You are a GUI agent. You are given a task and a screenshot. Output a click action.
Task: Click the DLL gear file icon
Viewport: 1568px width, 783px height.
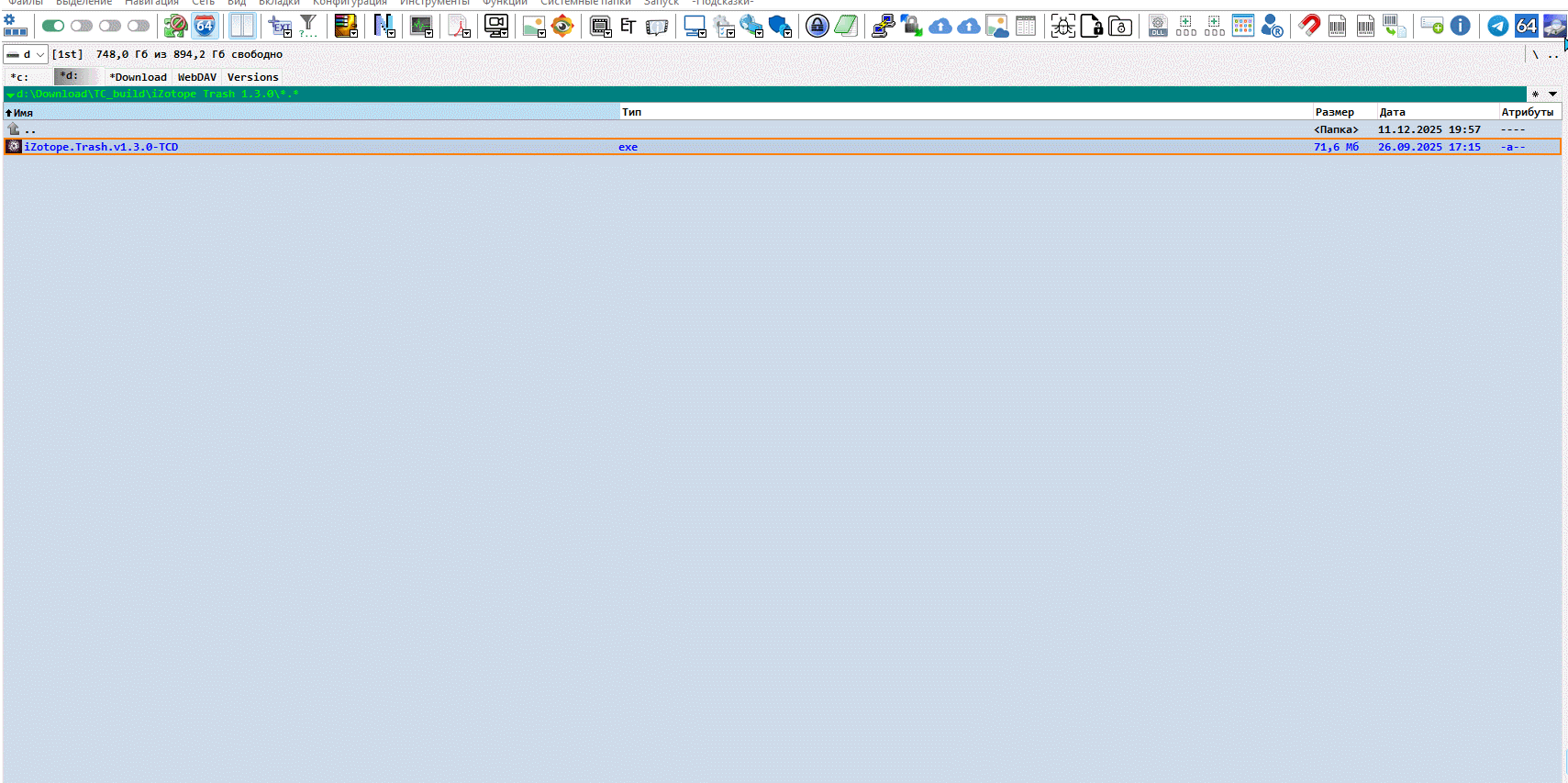coord(1158,26)
